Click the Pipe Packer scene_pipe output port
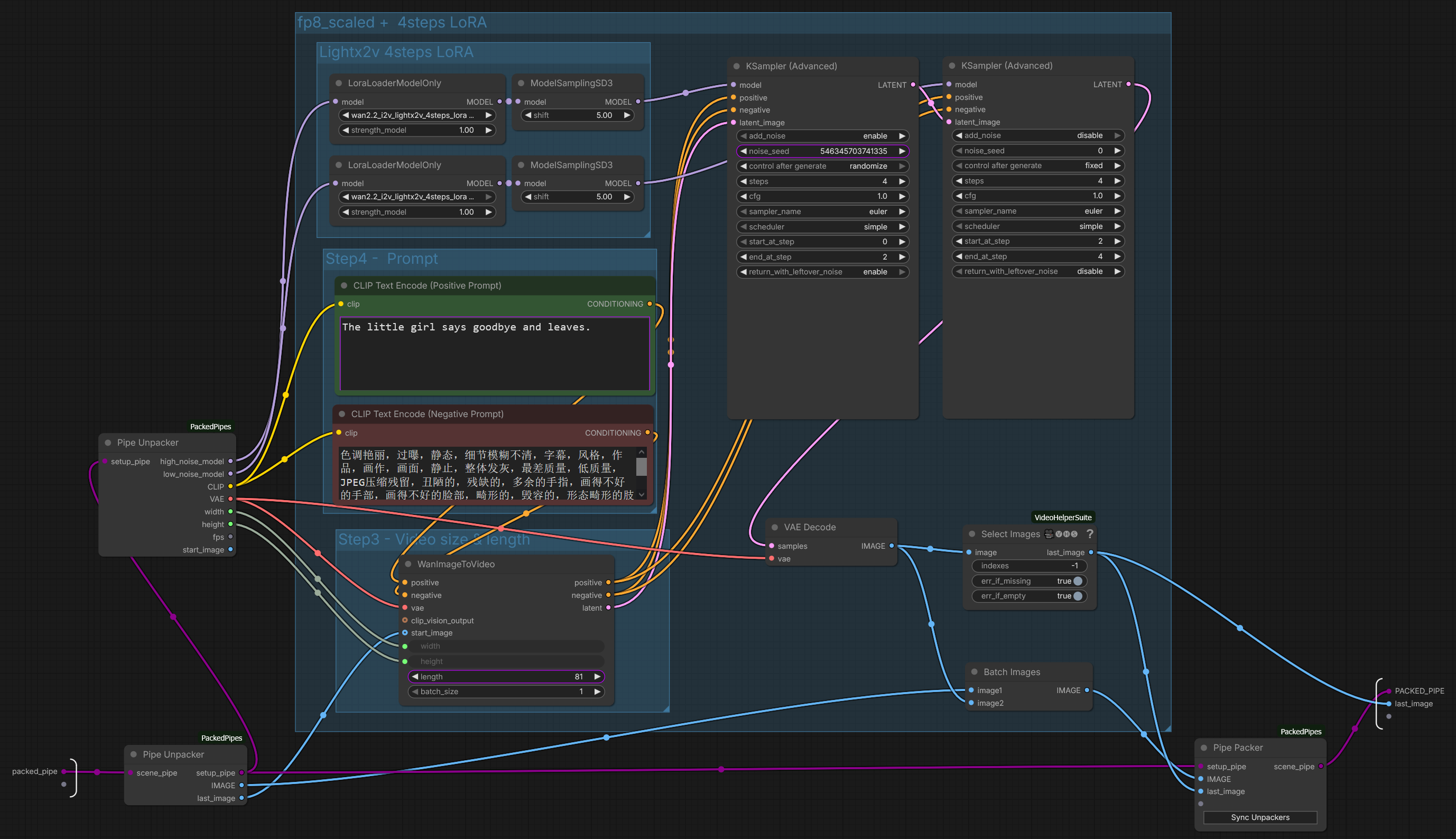Image resolution: width=1456 pixels, height=839 pixels. (x=1321, y=767)
